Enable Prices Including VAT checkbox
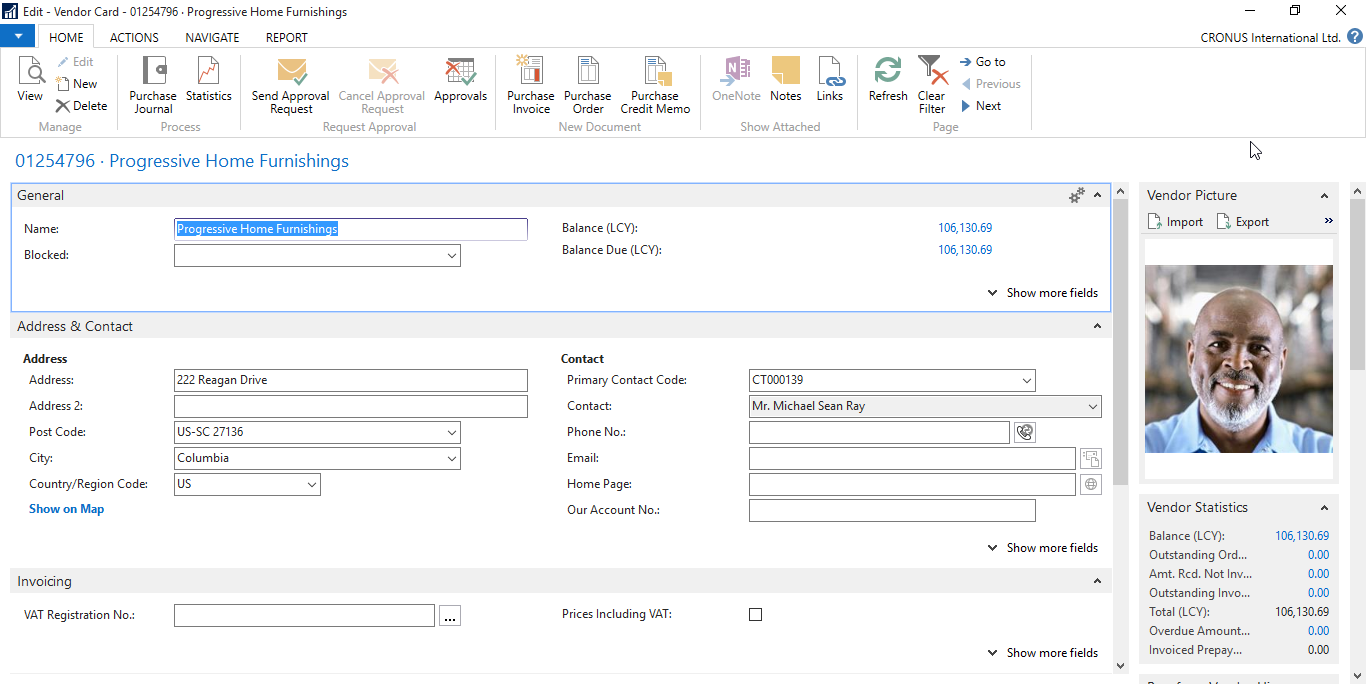 click(755, 614)
